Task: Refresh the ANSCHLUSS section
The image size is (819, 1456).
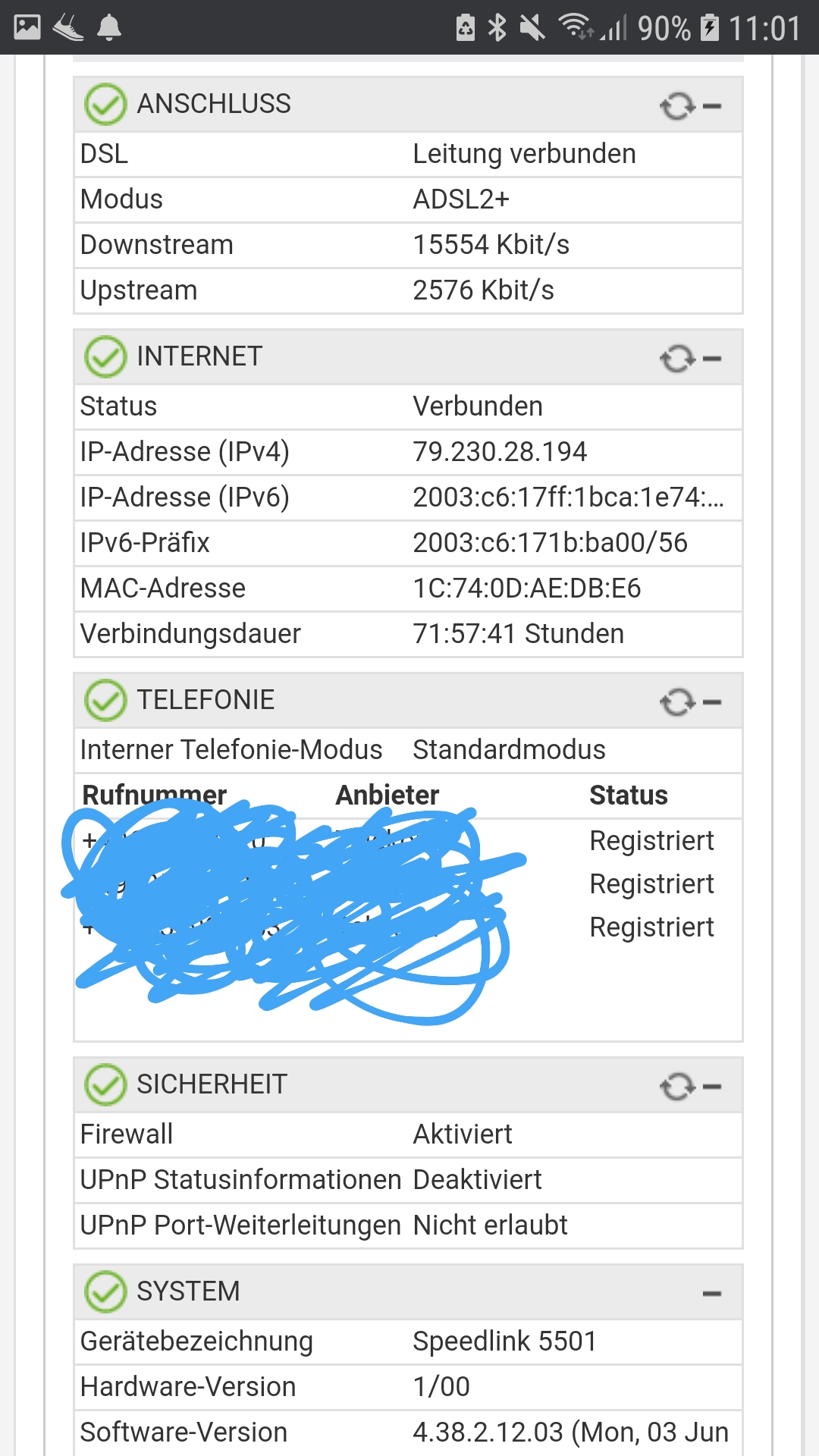Action: click(x=677, y=106)
